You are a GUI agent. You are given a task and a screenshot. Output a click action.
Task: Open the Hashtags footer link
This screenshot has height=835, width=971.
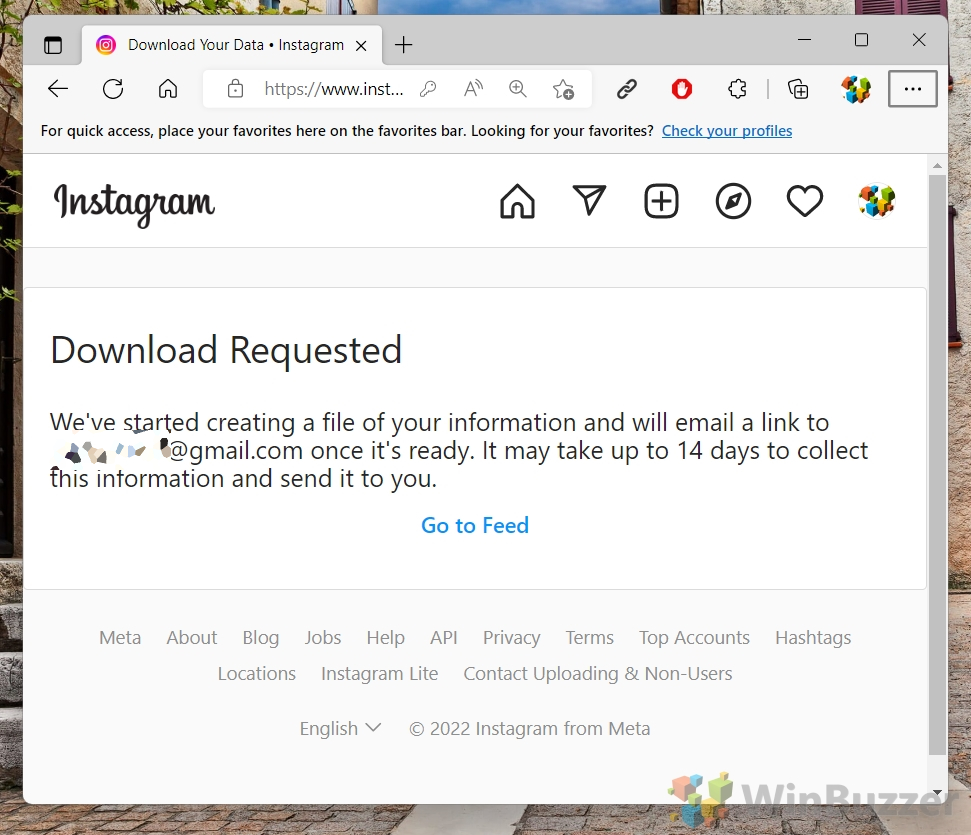(x=813, y=638)
